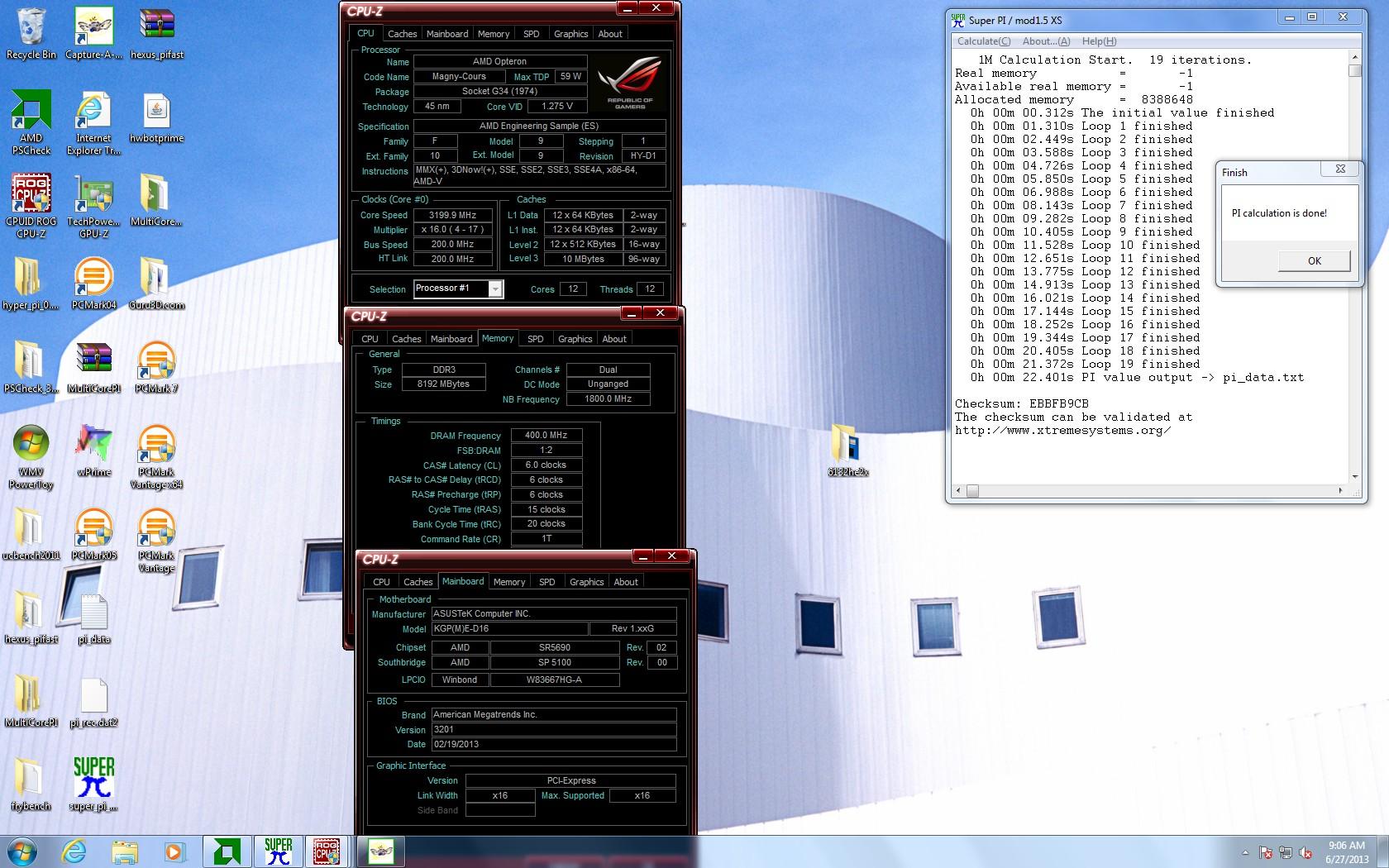The height and width of the screenshot is (868, 1389).
Task: Click the Checksum EBBFB9CB line
Action: [x=1021, y=403]
